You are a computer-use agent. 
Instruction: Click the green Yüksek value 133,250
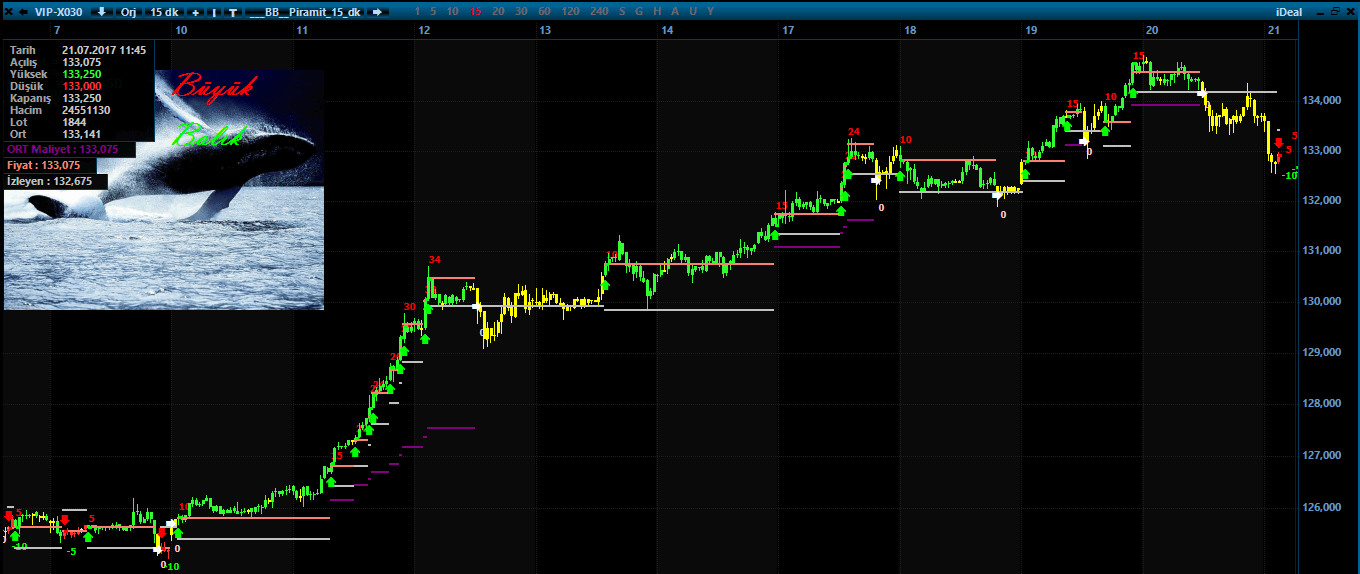point(82,74)
